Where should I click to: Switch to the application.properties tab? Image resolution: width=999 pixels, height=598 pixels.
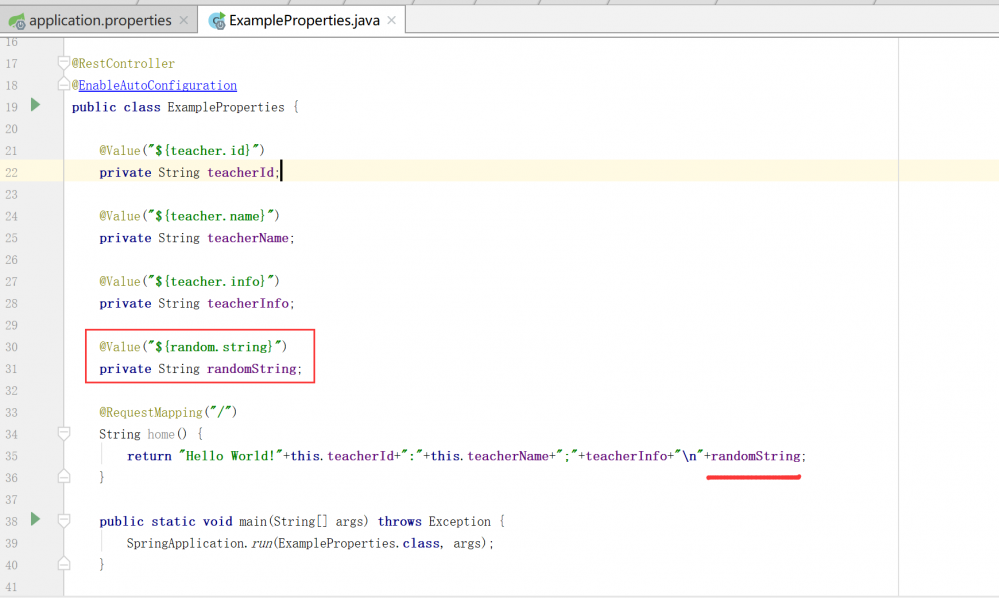[x=100, y=20]
